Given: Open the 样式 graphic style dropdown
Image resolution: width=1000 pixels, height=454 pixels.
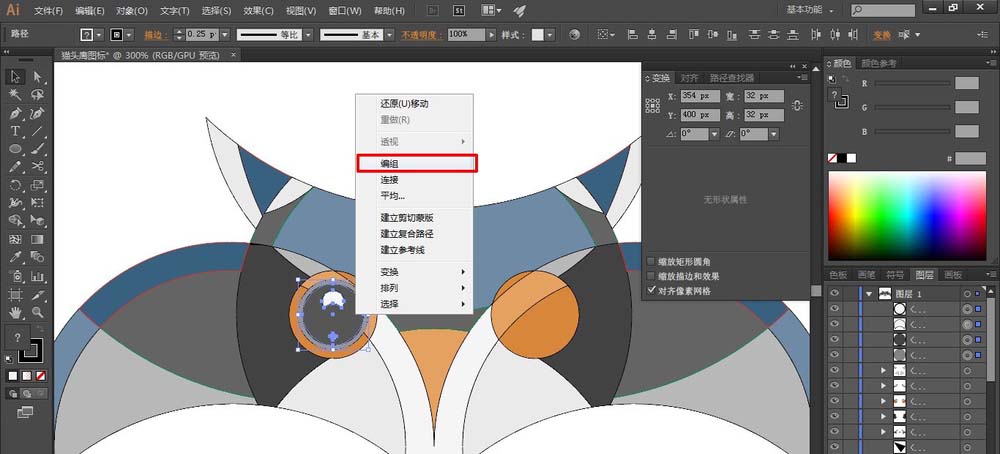Looking at the screenshot, I should click(x=550, y=35).
